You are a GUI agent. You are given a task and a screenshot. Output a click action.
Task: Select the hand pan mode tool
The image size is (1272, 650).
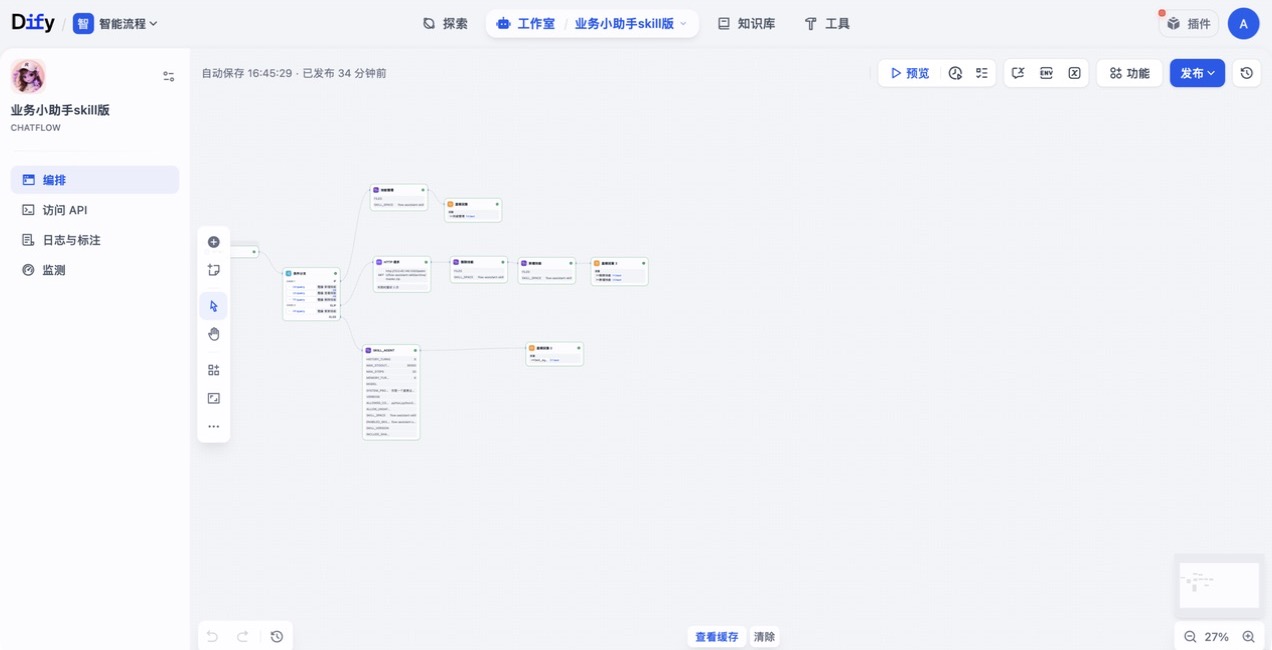213,334
